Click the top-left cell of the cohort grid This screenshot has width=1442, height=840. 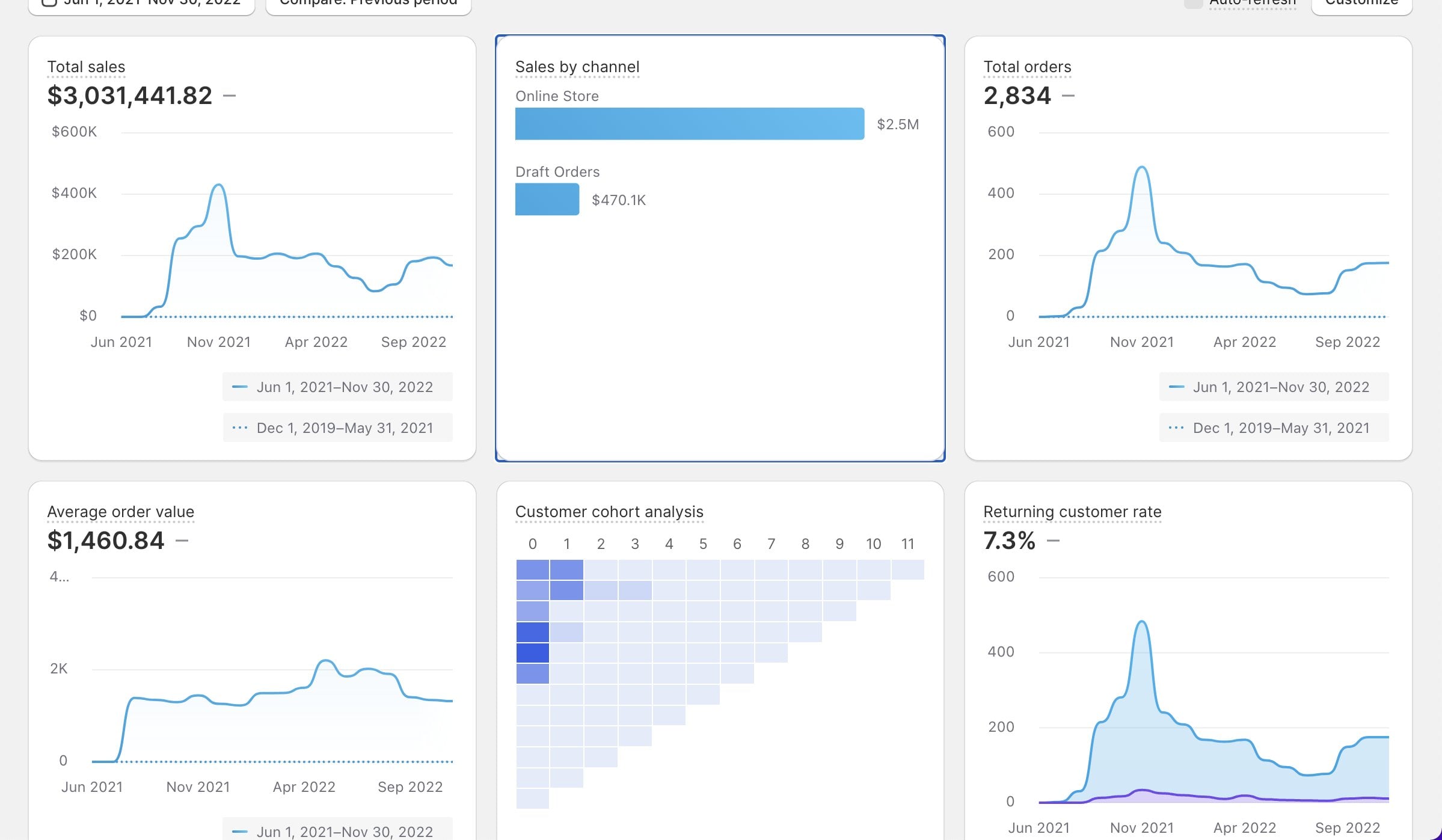tap(532, 569)
